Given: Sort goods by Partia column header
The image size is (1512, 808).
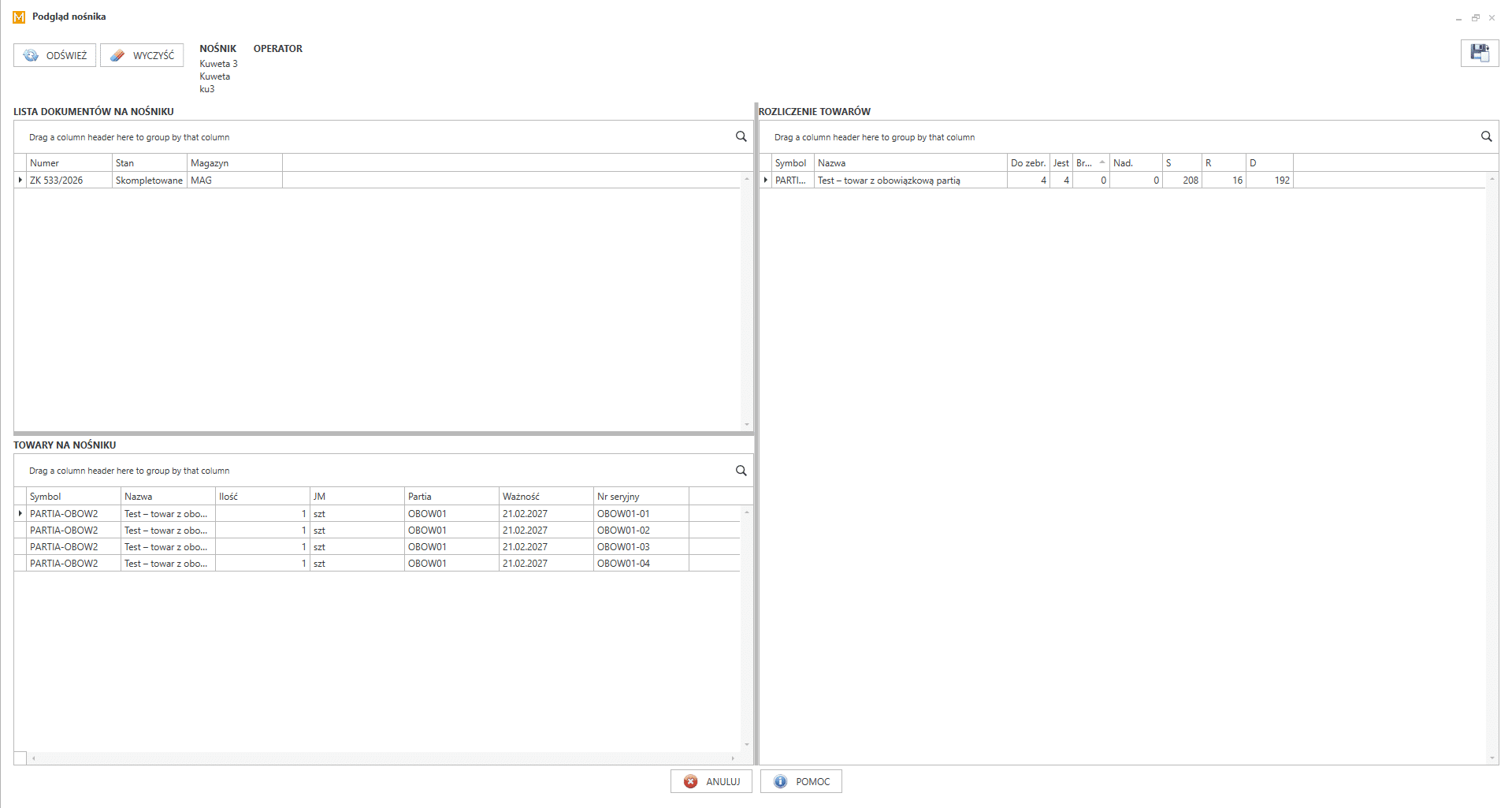Looking at the screenshot, I should [451, 496].
